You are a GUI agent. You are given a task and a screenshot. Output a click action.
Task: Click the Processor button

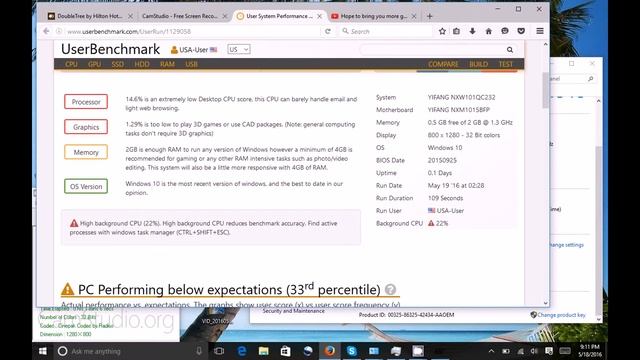click(86, 102)
